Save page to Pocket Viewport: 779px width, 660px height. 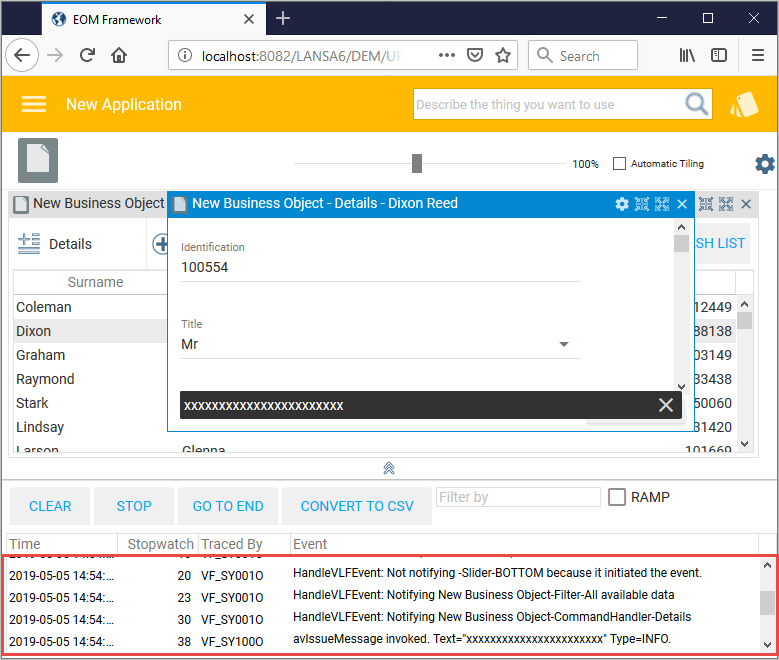[475, 55]
